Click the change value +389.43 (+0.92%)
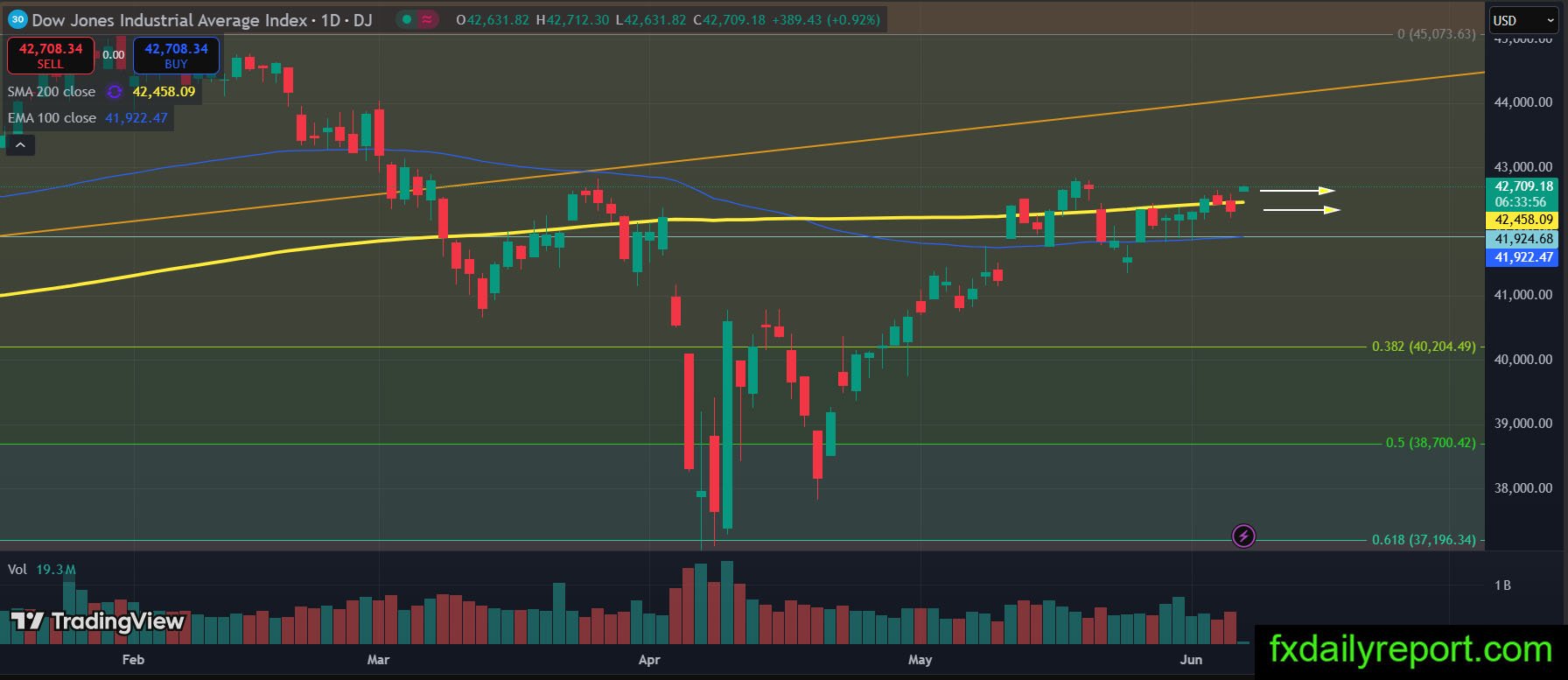 coord(825,19)
